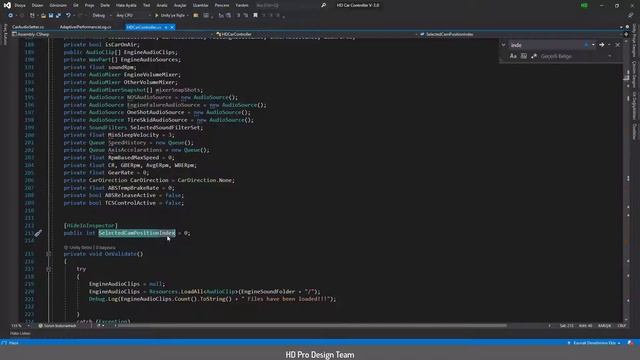Close the find panel
This screenshot has width=640, height=360.
coord(618,45)
